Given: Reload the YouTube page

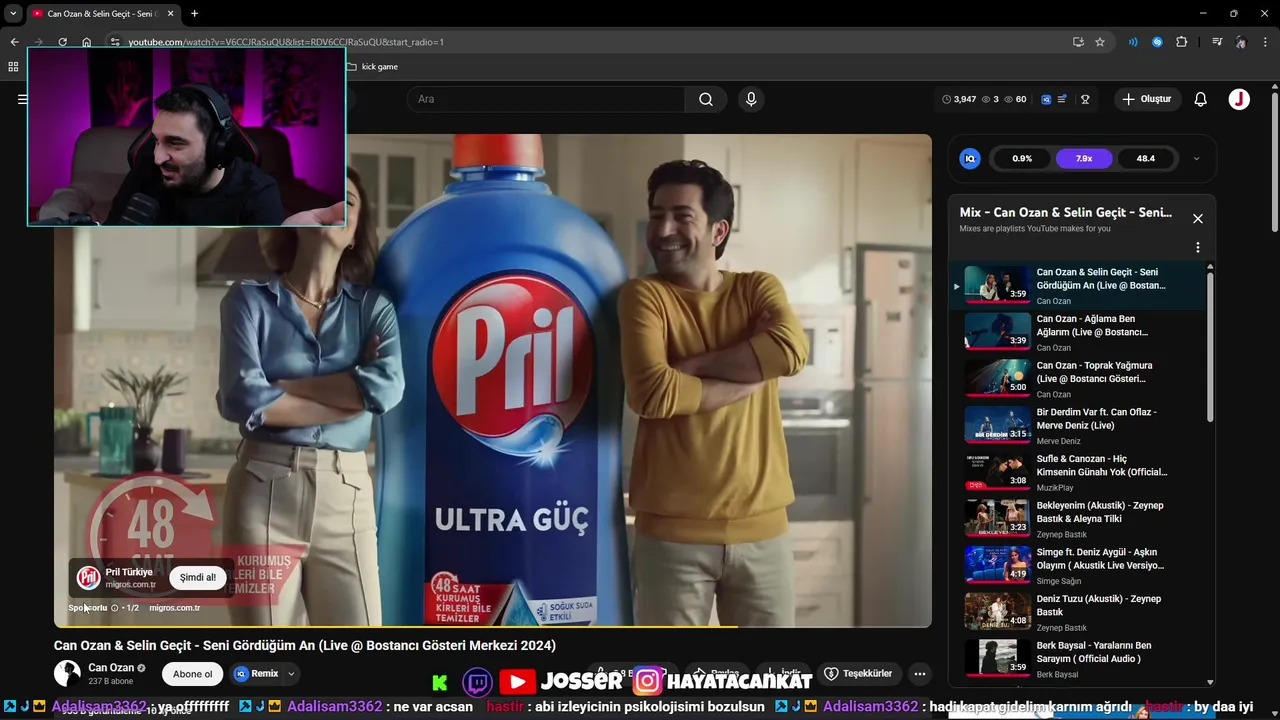Looking at the screenshot, I should pos(62,42).
